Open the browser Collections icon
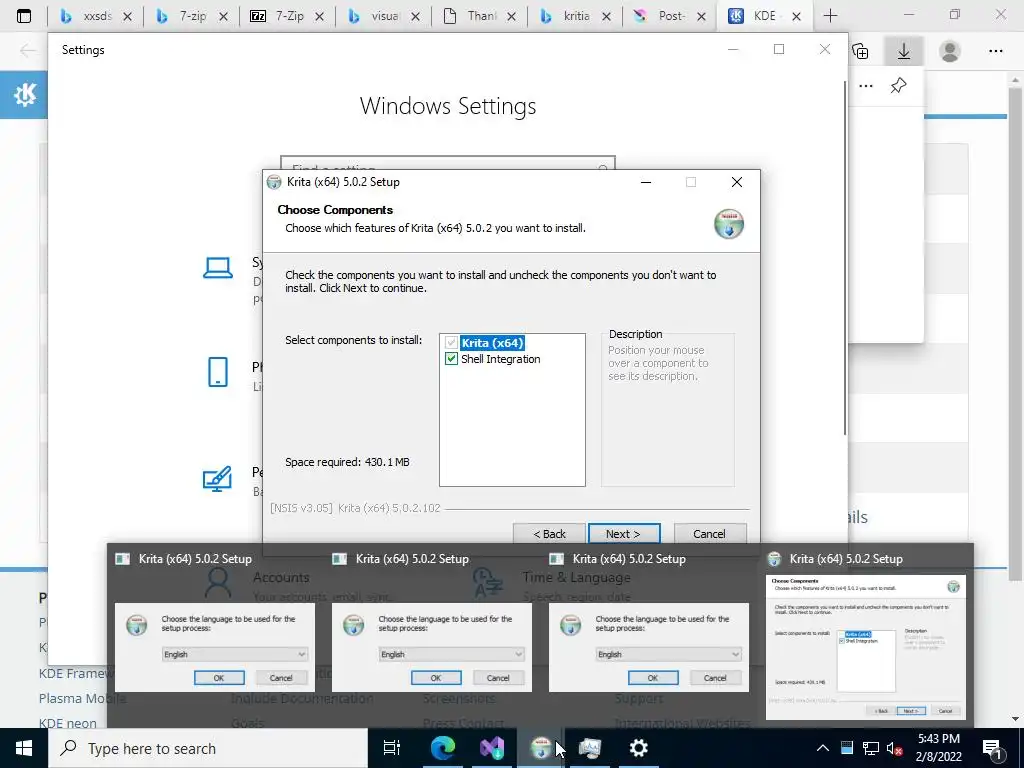The width and height of the screenshot is (1024, 768). point(860,51)
